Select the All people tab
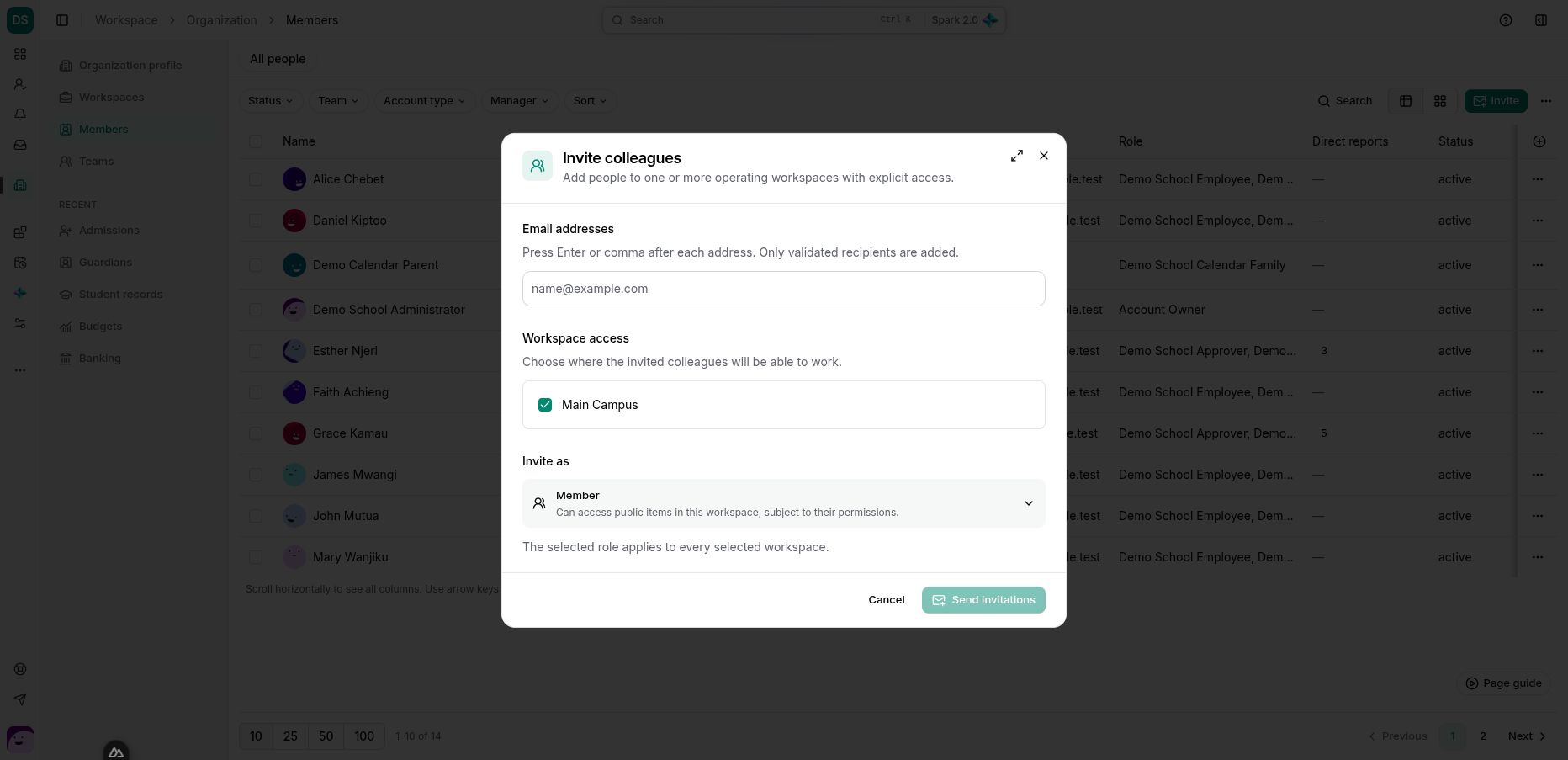The width and height of the screenshot is (1568, 760). click(278, 59)
